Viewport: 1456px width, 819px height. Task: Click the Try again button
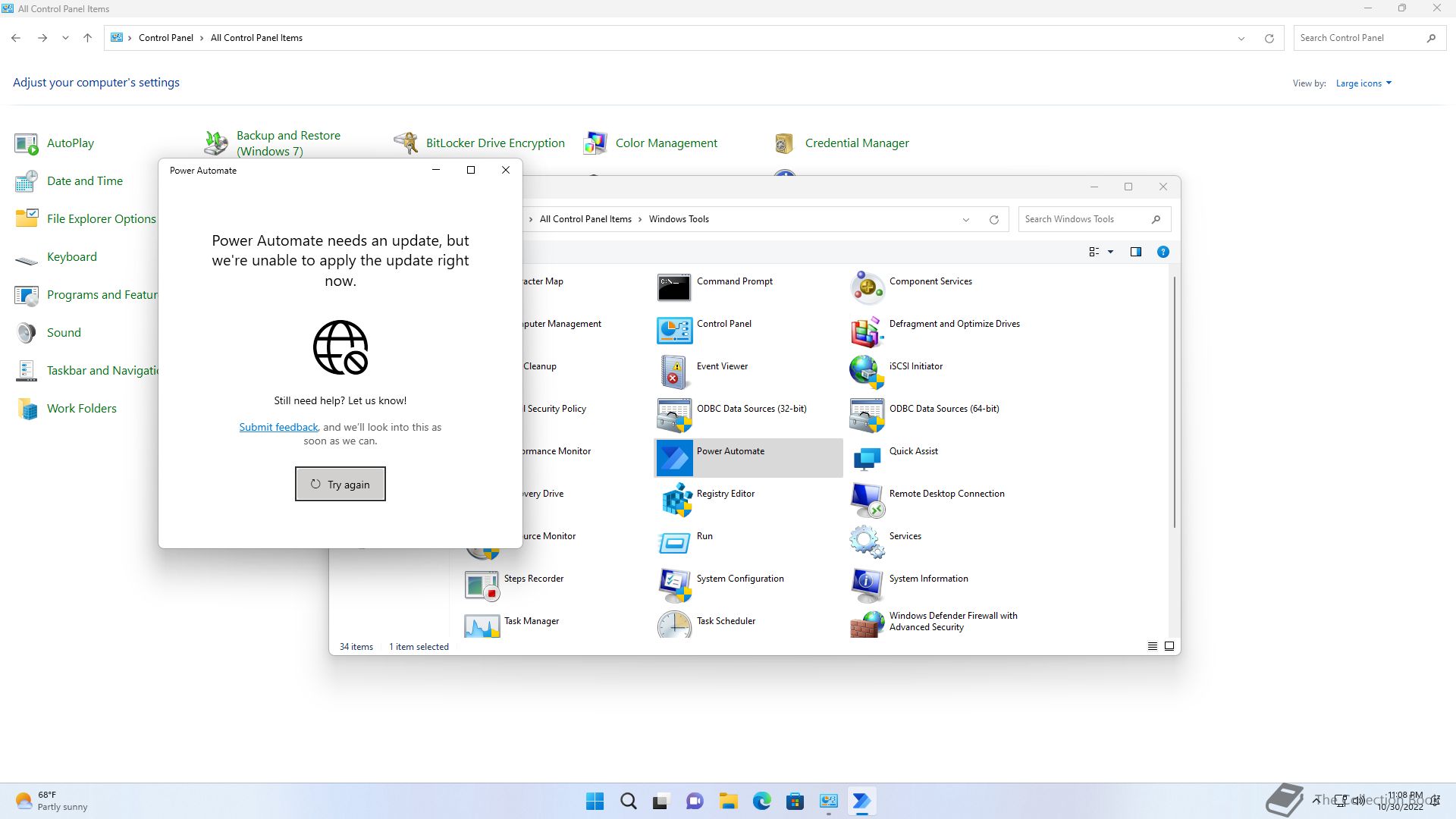340,484
